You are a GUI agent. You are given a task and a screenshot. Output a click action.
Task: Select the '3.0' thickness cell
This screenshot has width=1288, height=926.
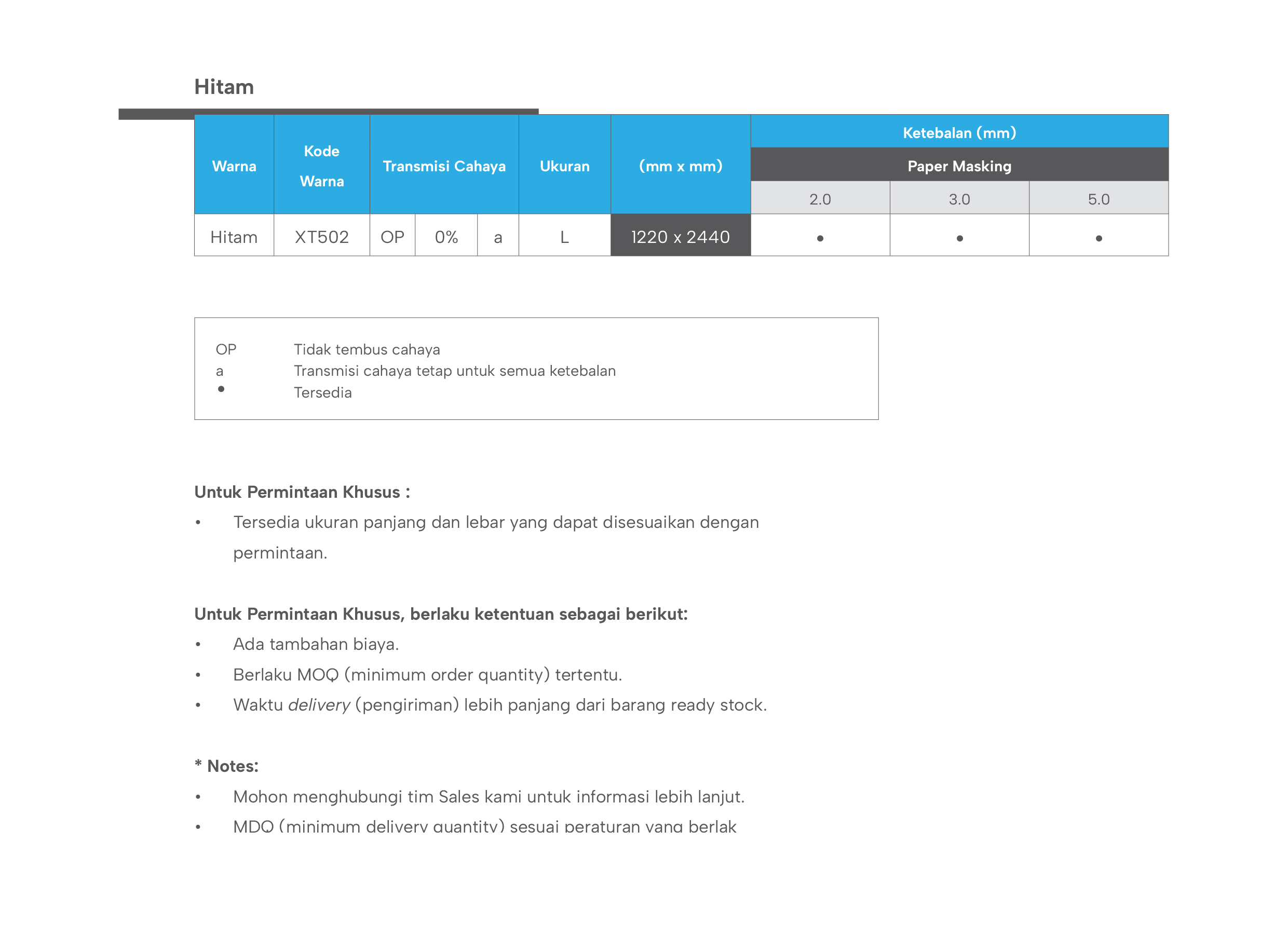[x=959, y=199]
